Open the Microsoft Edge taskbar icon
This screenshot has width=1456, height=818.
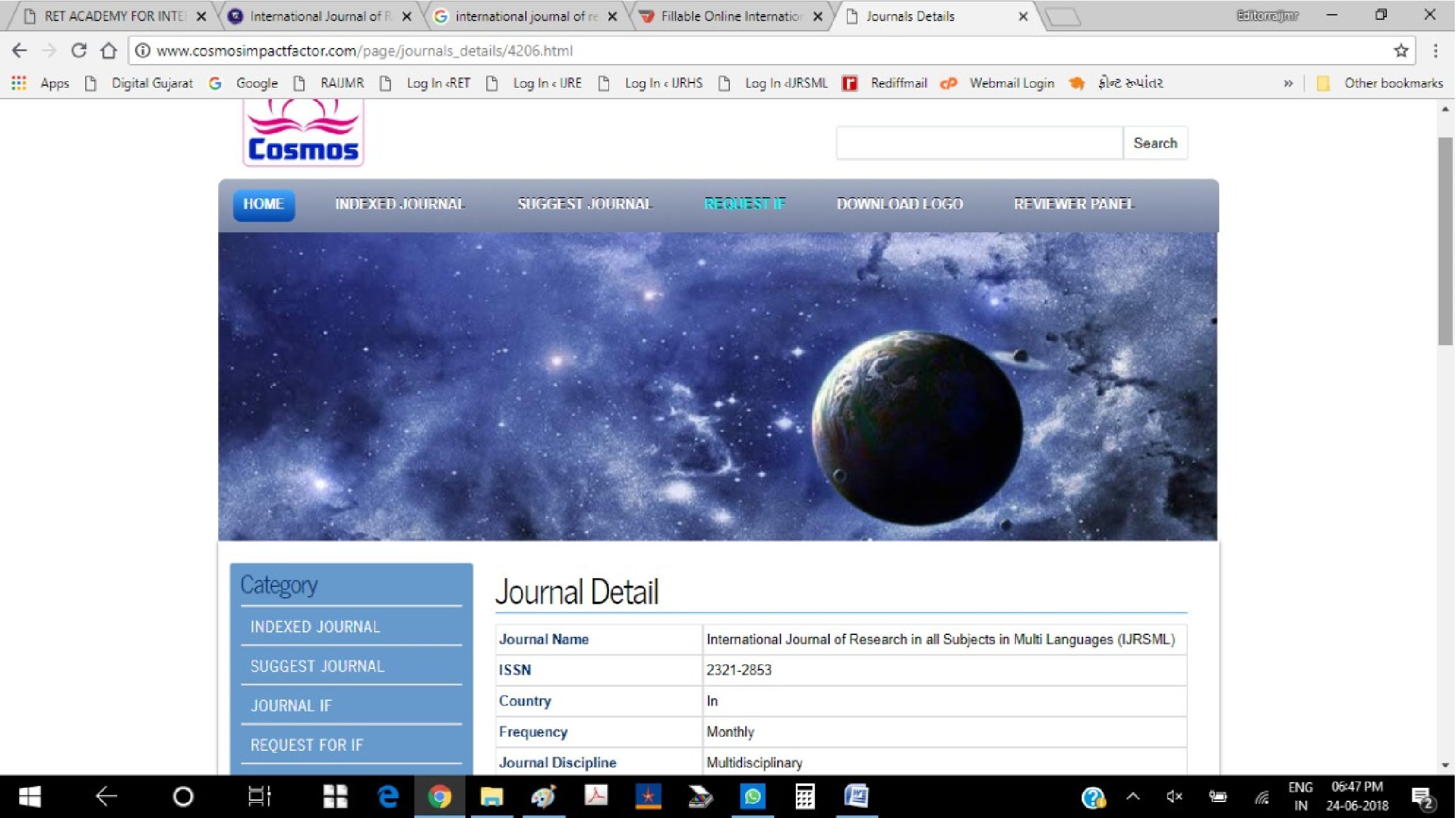[388, 797]
